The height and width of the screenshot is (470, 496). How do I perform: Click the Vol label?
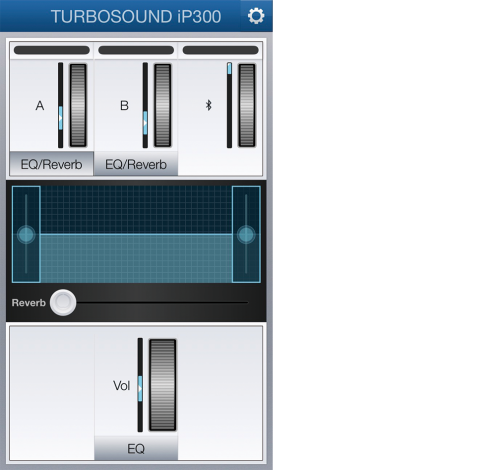coord(121,386)
